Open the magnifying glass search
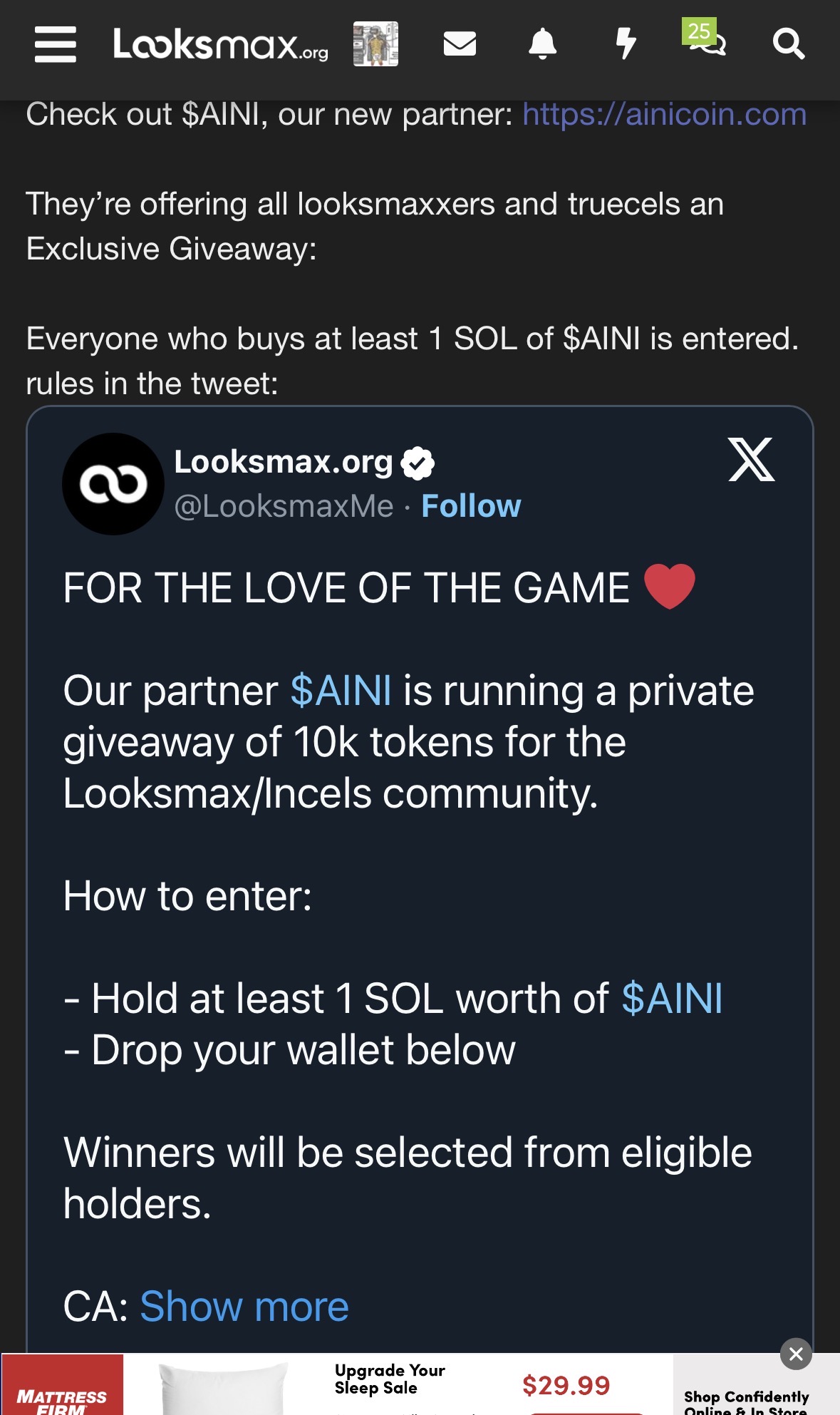The width and height of the screenshot is (840, 1415). 789,44
